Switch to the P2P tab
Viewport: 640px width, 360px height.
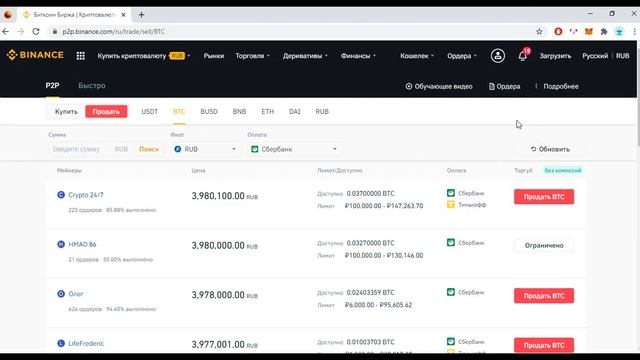click(52, 85)
